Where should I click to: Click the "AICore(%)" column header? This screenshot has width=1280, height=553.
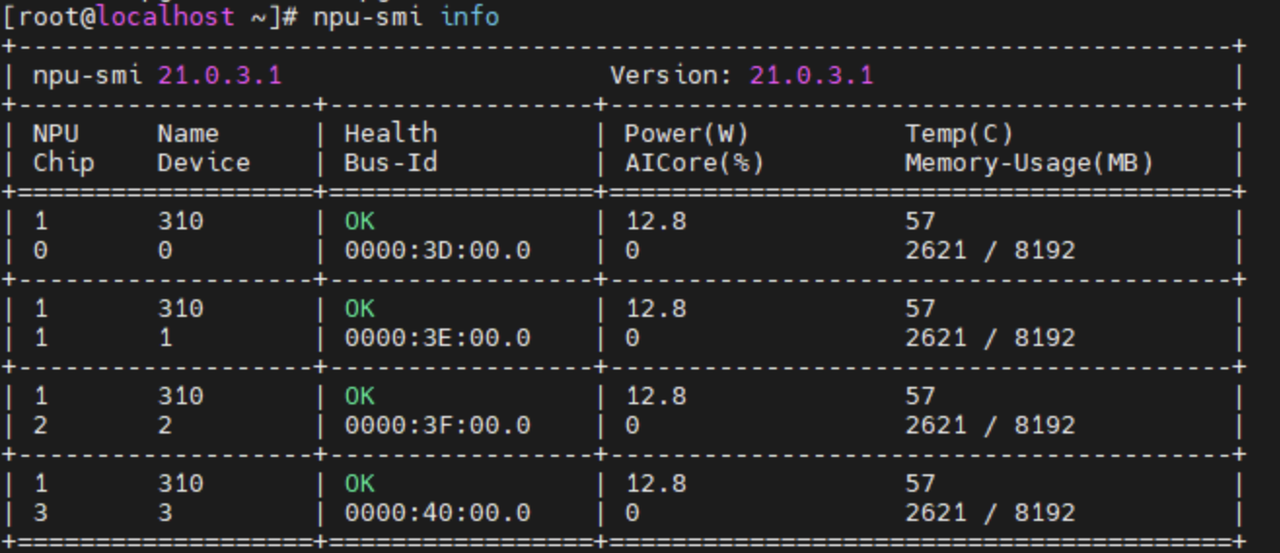point(695,163)
